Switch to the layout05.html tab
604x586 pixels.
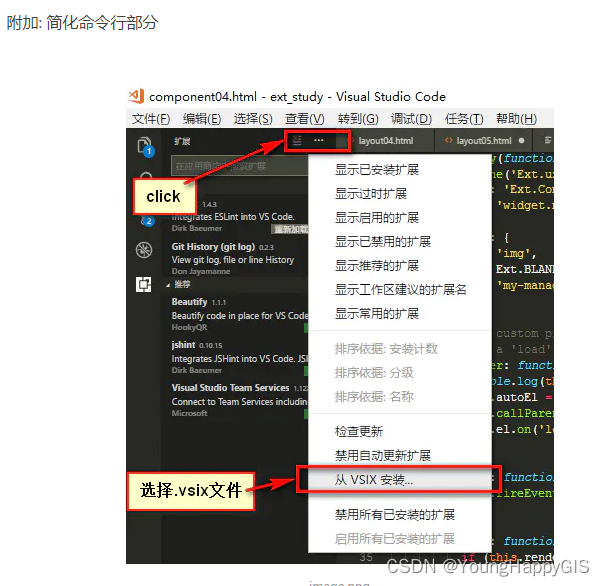point(484,141)
